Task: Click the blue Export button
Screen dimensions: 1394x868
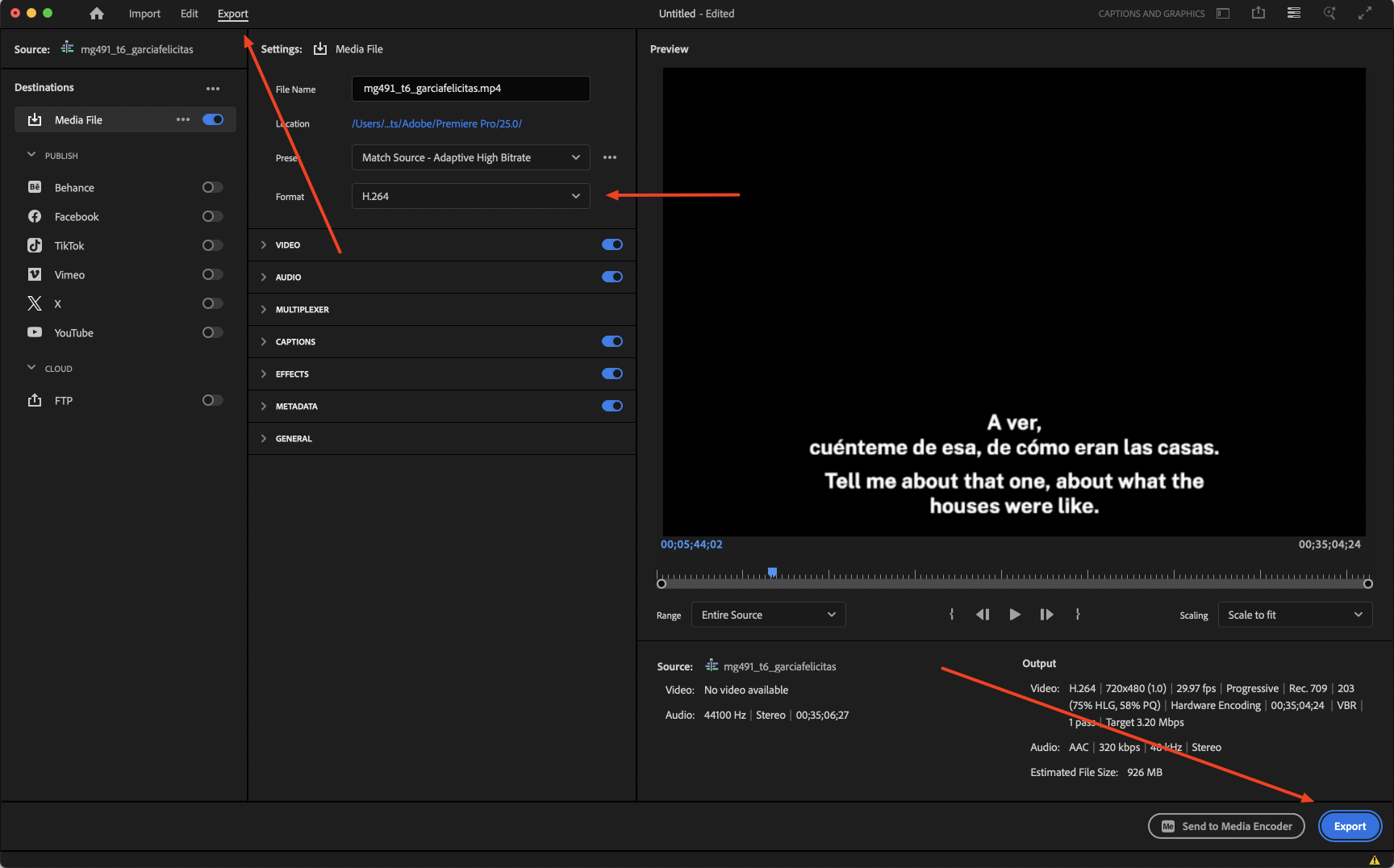Action: tap(1349, 826)
